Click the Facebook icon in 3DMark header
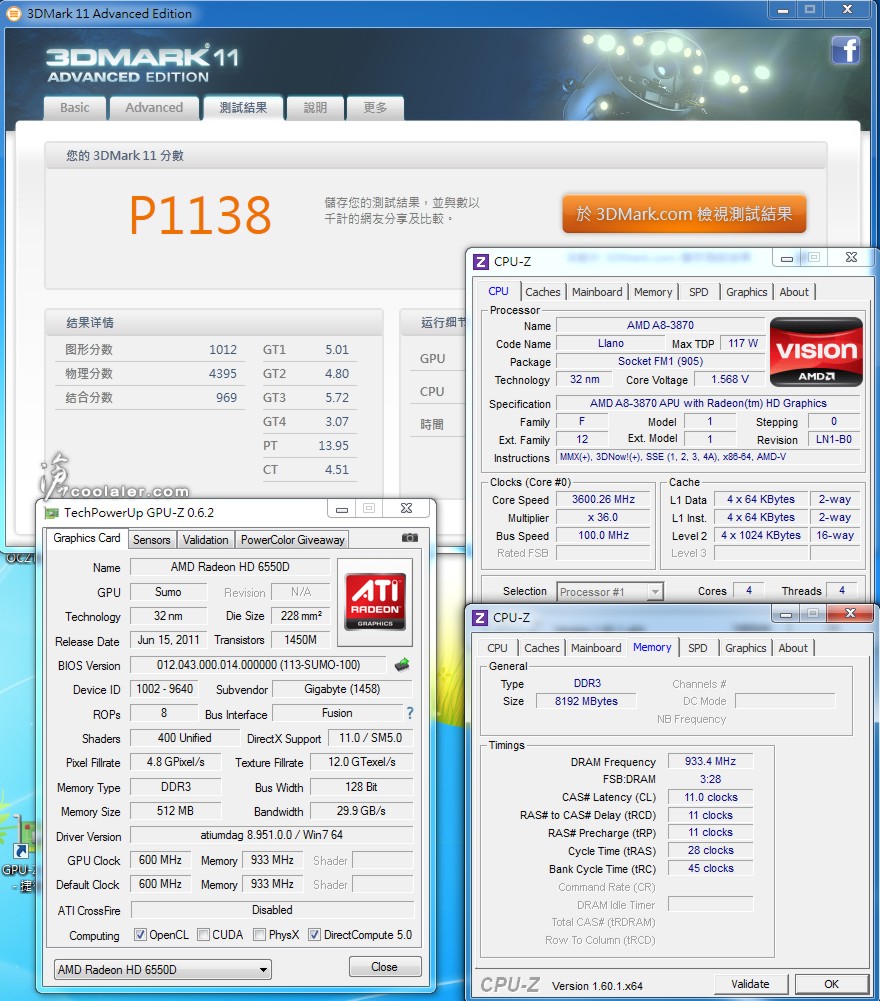Image resolution: width=880 pixels, height=1001 pixels. (846, 49)
